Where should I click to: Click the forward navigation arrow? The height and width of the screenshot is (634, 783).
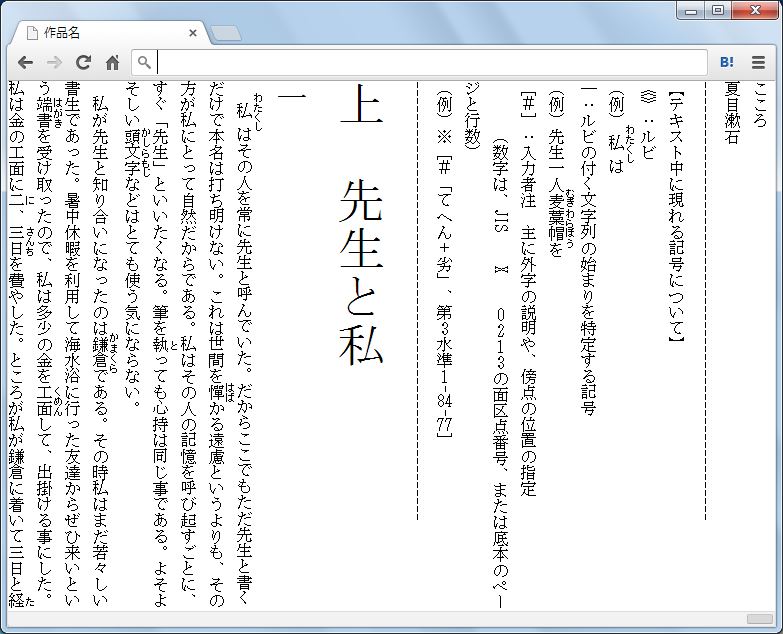click(x=54, y=62)
